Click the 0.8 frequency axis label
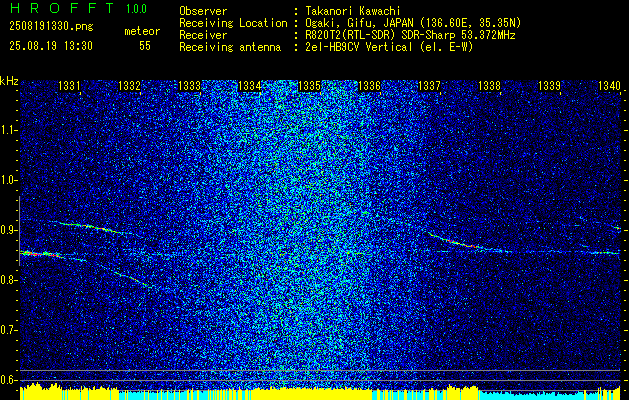Viewport: 629px width, 400px height. [x=9, y=280]
